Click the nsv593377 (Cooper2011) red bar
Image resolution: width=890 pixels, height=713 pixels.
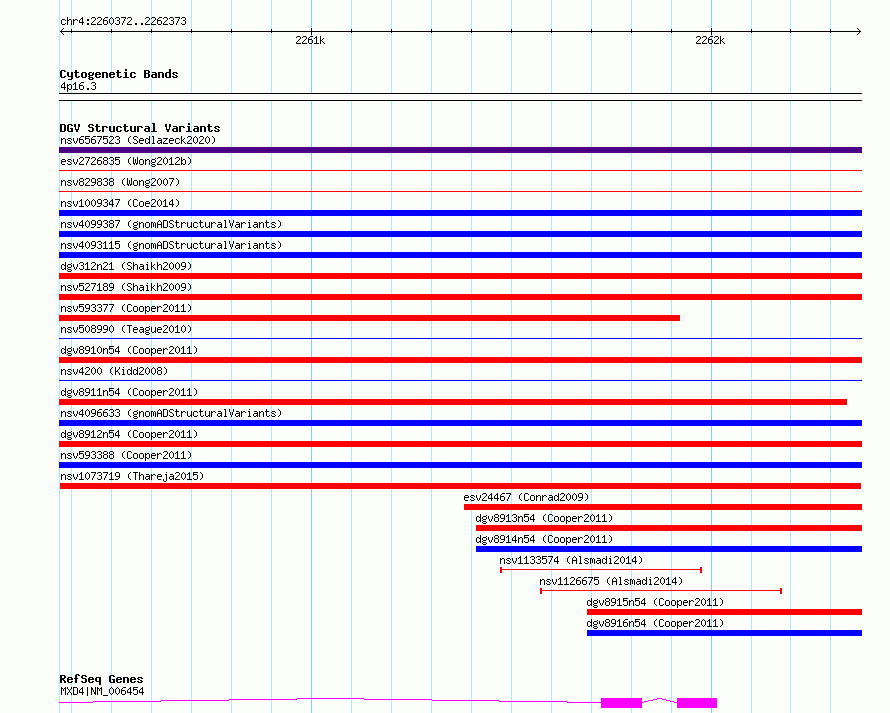369,318
